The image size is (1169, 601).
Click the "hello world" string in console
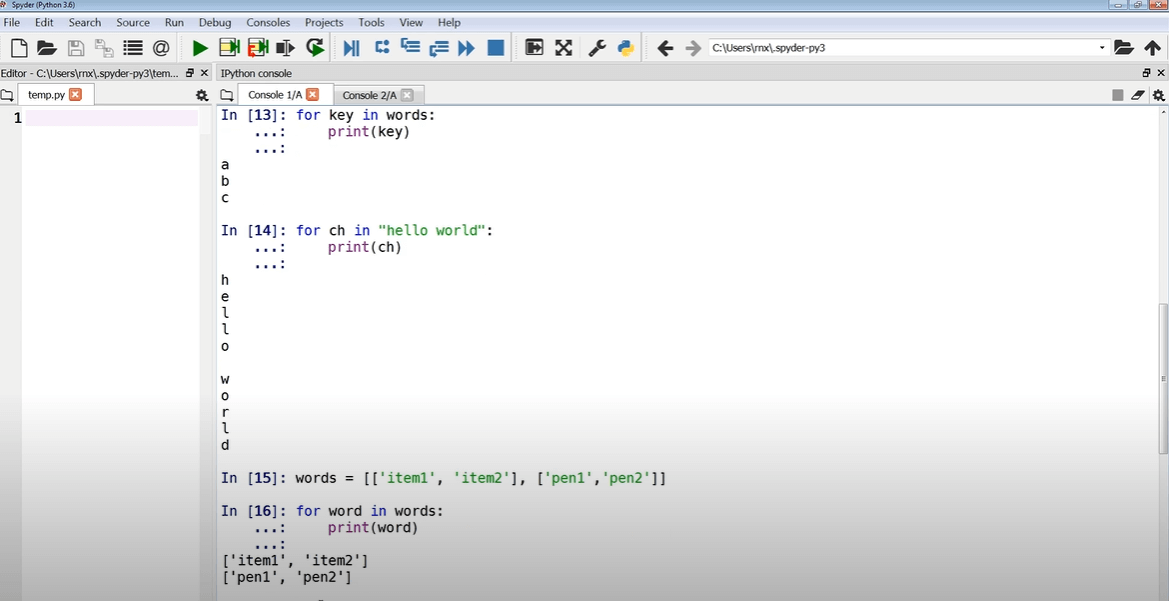(432, 230)
